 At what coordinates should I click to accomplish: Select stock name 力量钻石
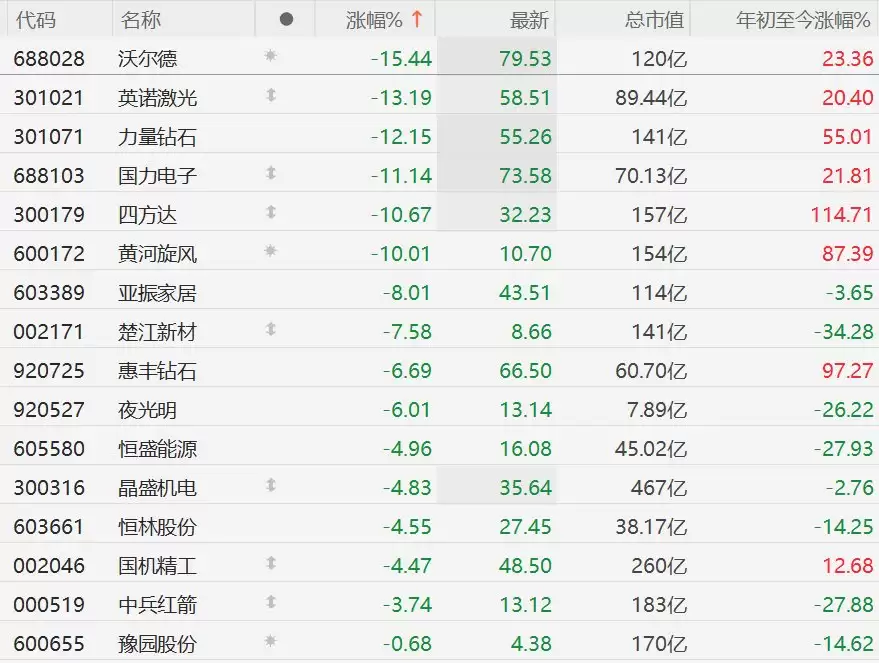[x=158, y=137]
